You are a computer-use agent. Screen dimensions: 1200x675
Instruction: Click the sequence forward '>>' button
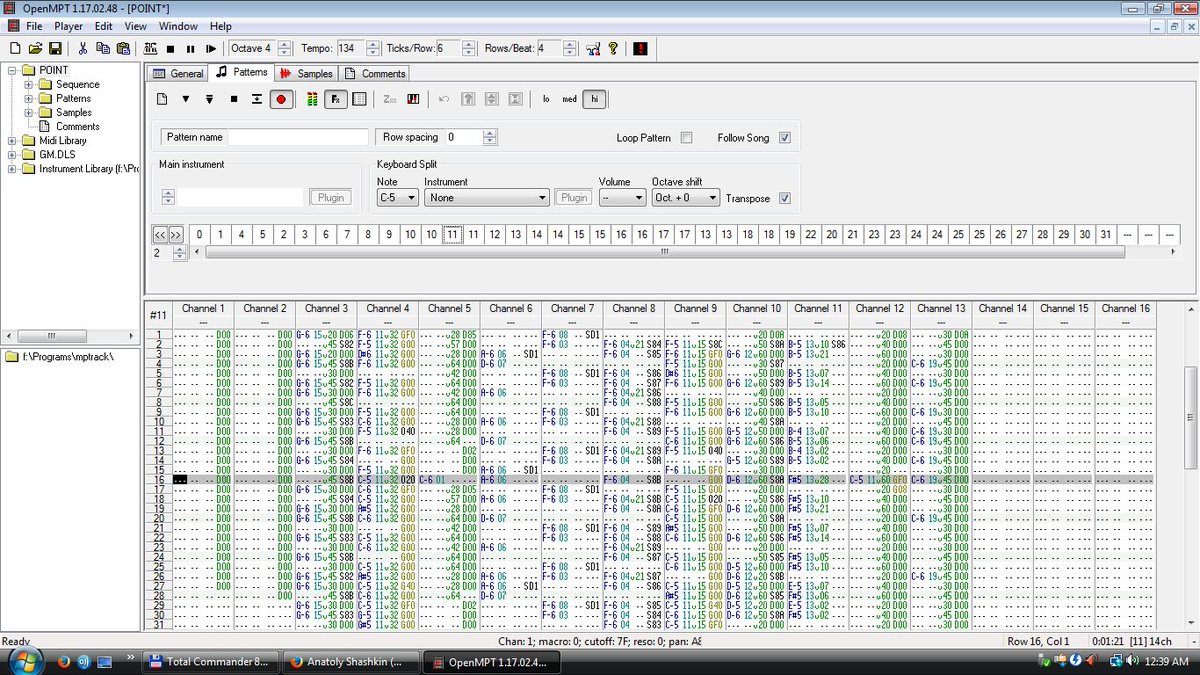(176, 234)
